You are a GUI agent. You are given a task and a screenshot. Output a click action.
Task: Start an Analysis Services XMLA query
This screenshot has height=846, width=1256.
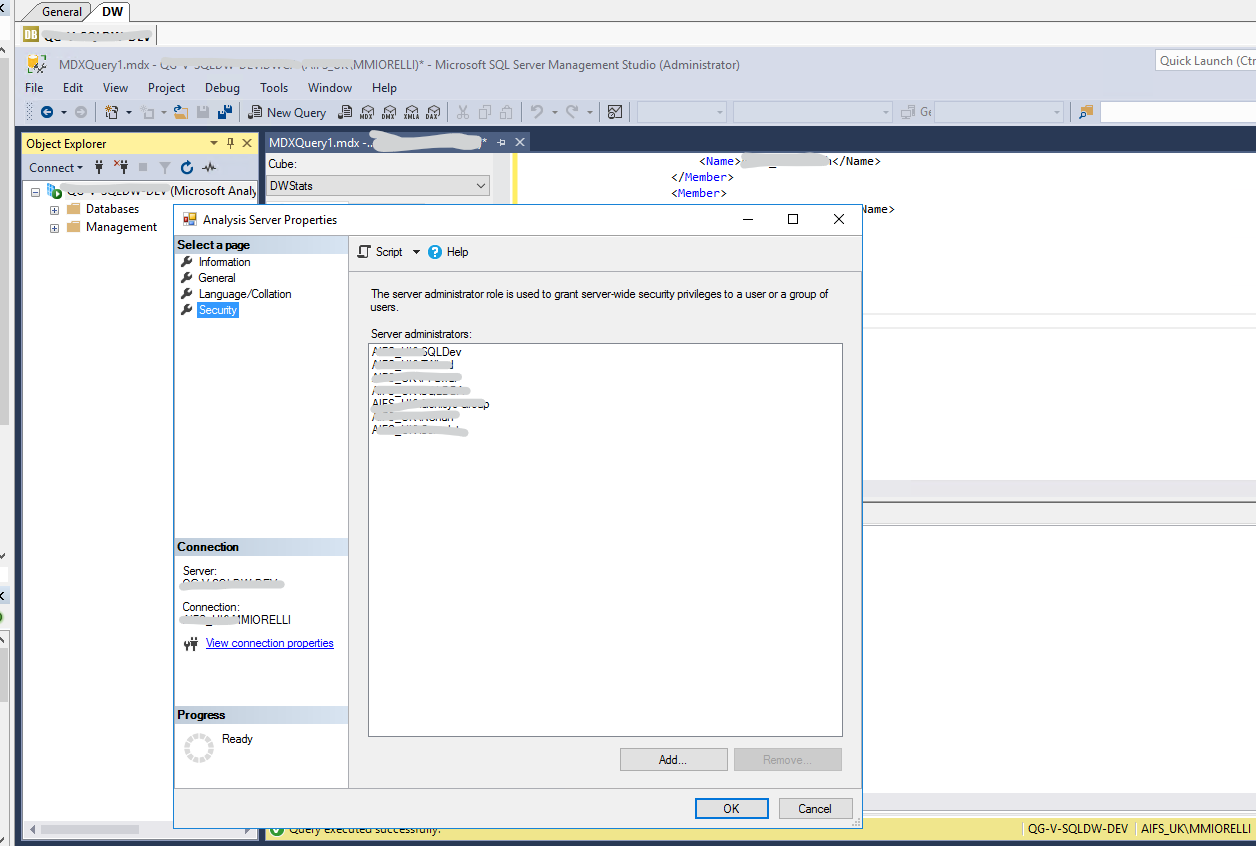pyautogui.click(x=411, y=112)
